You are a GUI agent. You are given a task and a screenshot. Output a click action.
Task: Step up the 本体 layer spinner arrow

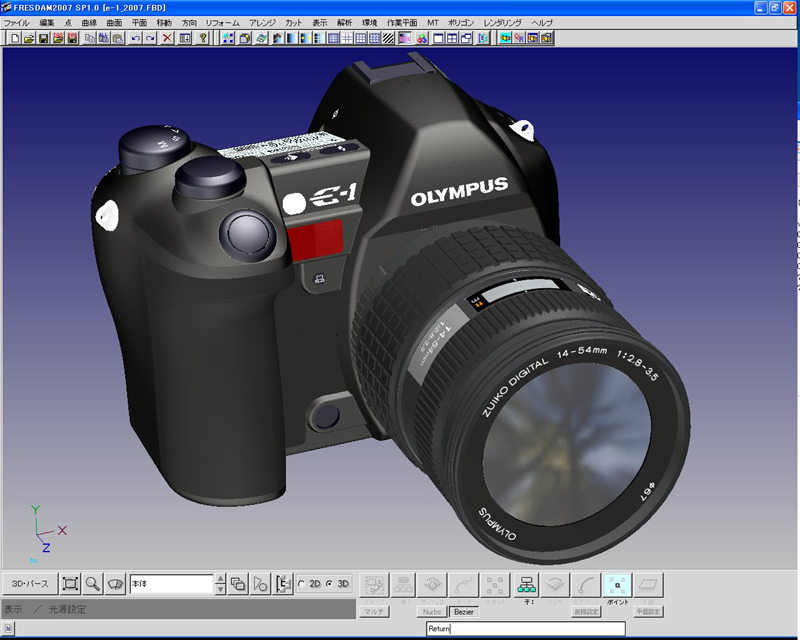220,579
